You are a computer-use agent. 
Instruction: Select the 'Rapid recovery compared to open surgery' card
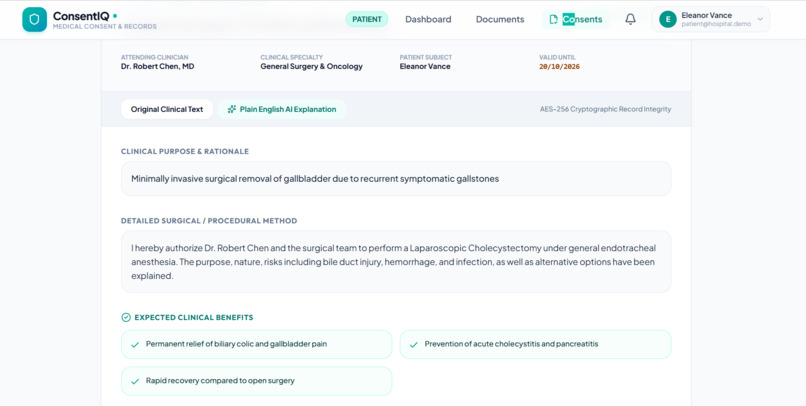(x=257, y=381)
